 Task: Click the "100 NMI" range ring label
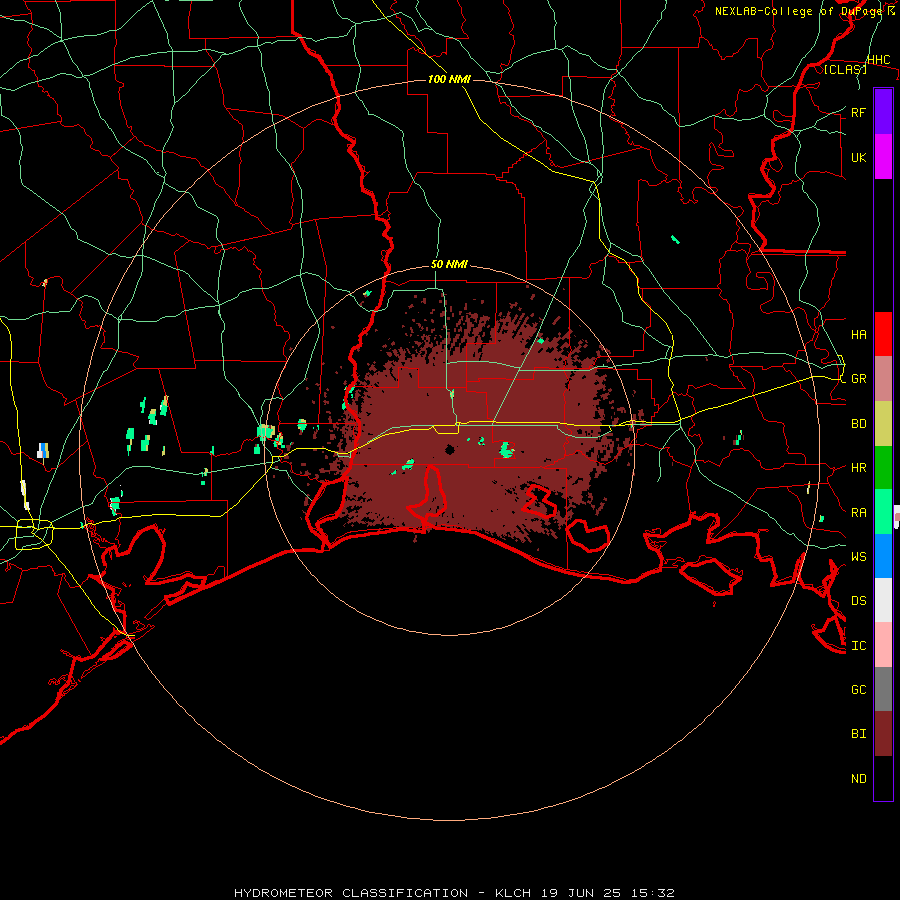[449, 79]
